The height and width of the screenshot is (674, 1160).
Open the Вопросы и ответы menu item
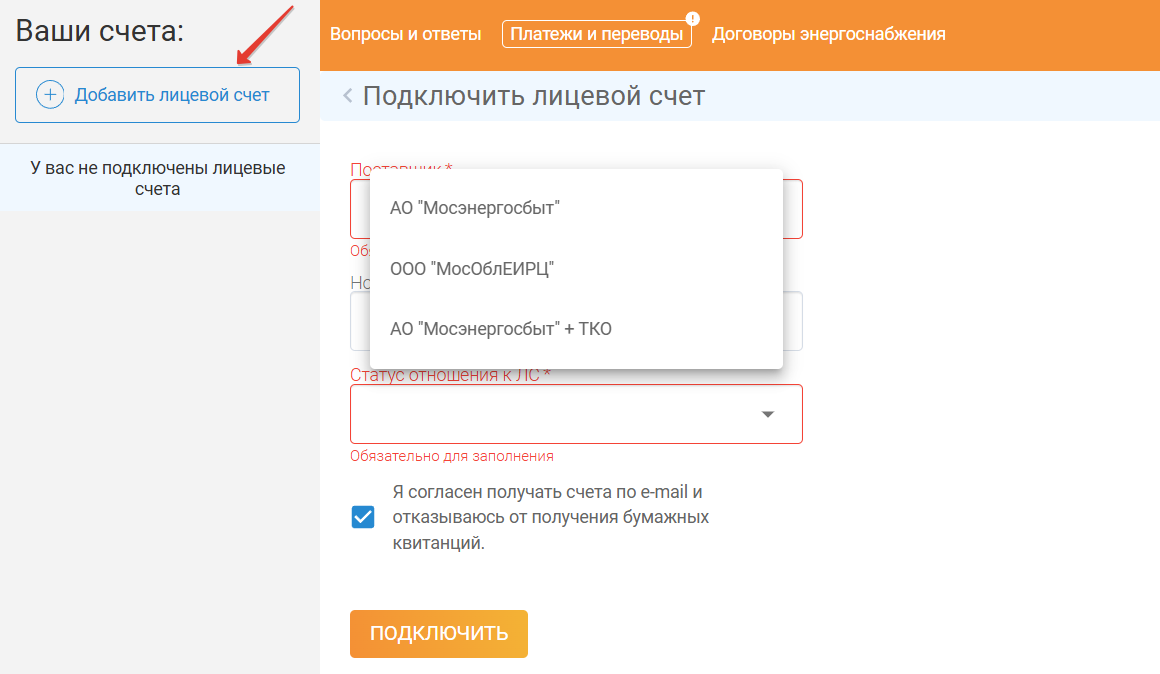pos(405,34)
